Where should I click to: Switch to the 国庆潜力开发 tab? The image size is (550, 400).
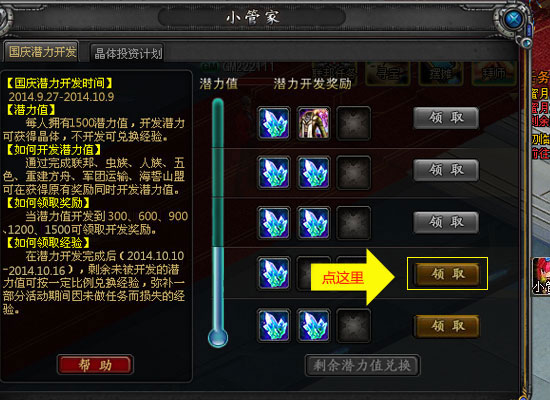pyautogui.click(x=42, y=52)
